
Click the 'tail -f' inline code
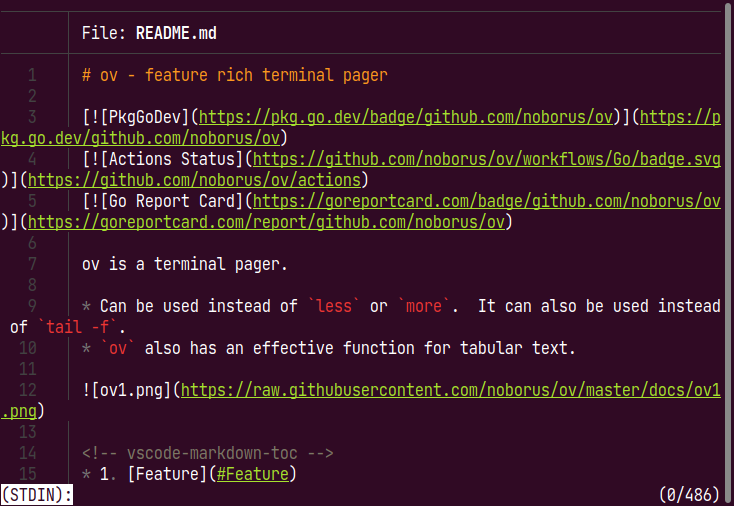[77, 328]
